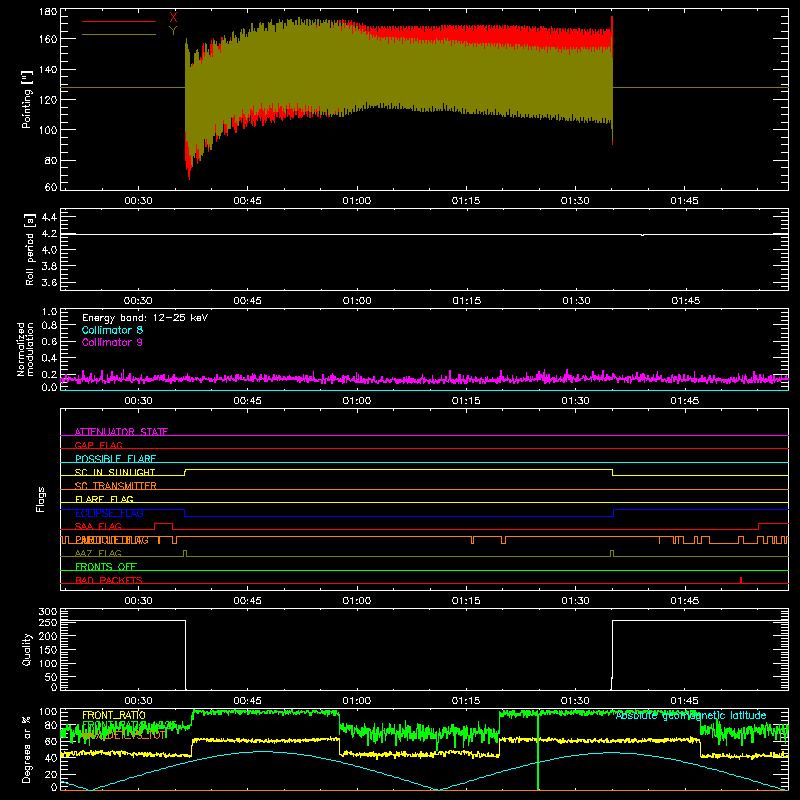Click the red BAD PACKETS spike marker
Viewport: 800px width, 800px height.
pos(741,580)
